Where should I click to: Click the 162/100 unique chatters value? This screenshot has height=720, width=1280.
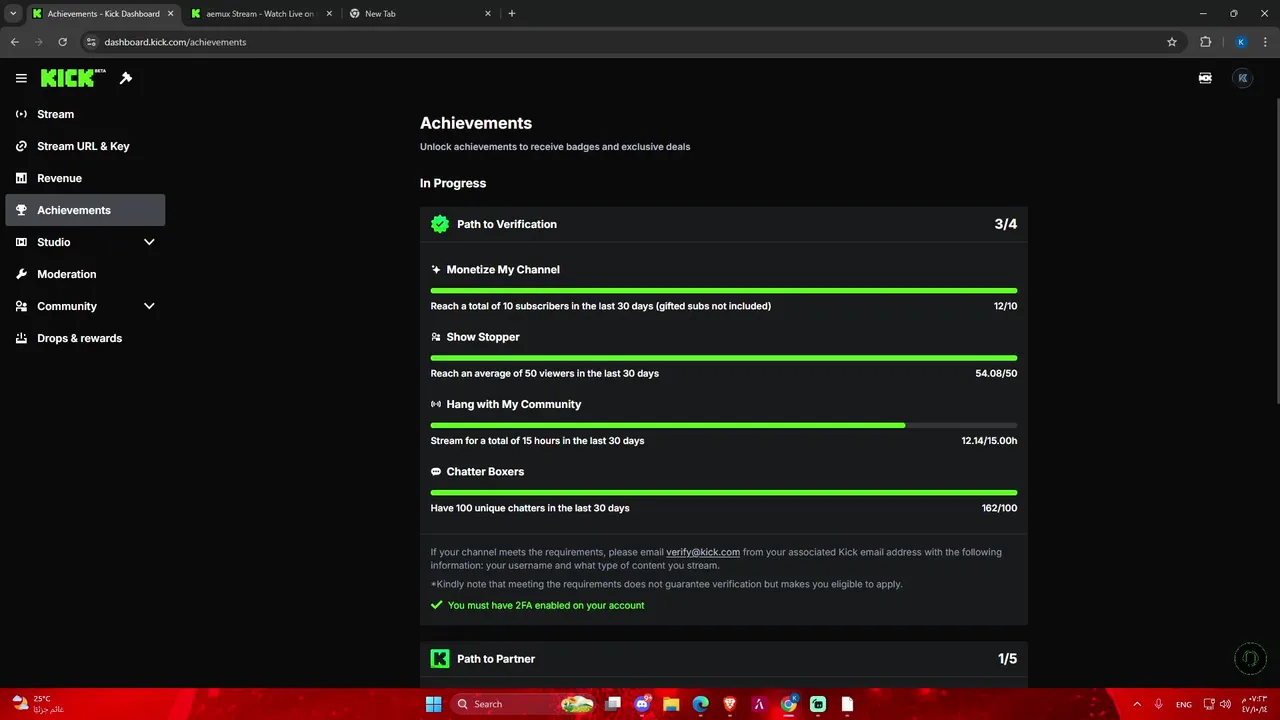pos(999,508)
